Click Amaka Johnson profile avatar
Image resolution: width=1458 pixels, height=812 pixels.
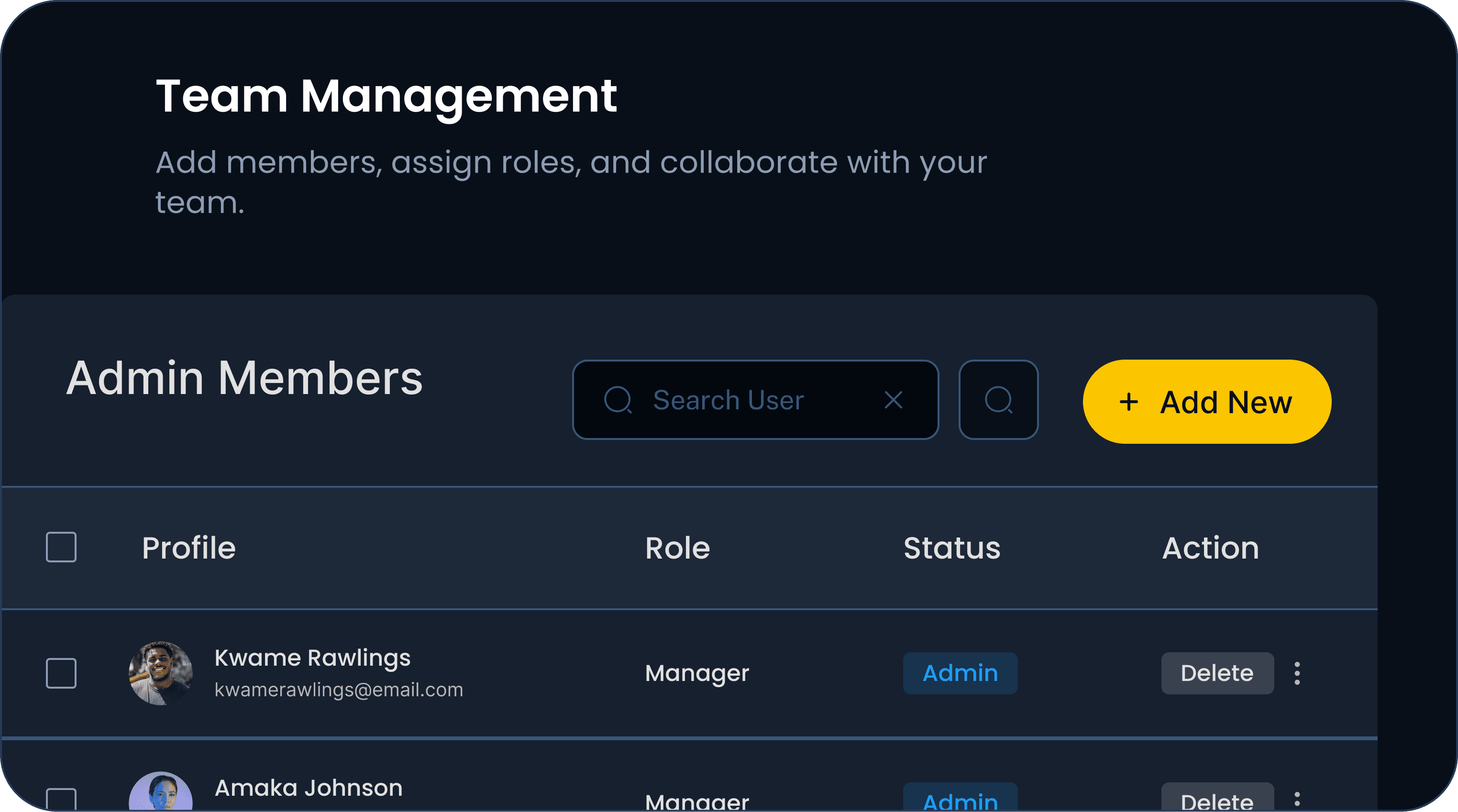(161, 793)
